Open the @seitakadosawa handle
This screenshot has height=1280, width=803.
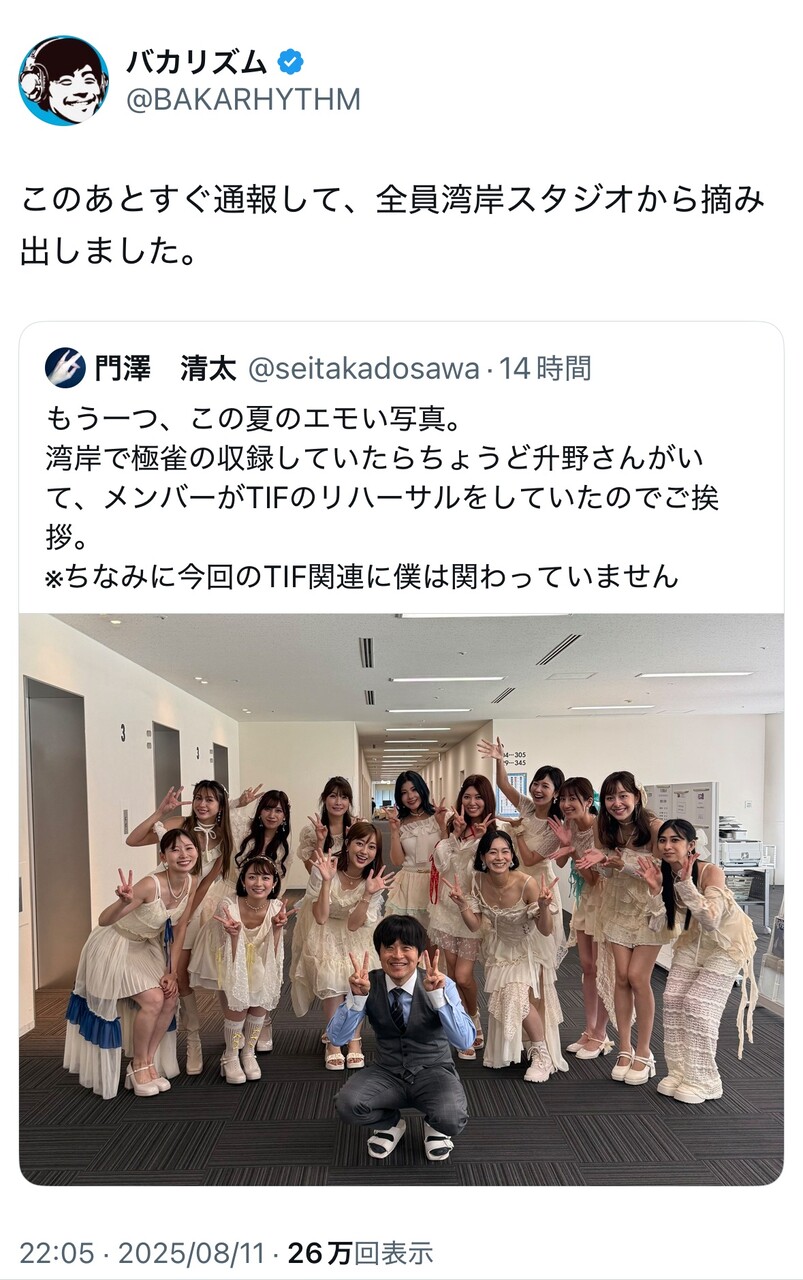pyautogui.click(x=363, y=368)
